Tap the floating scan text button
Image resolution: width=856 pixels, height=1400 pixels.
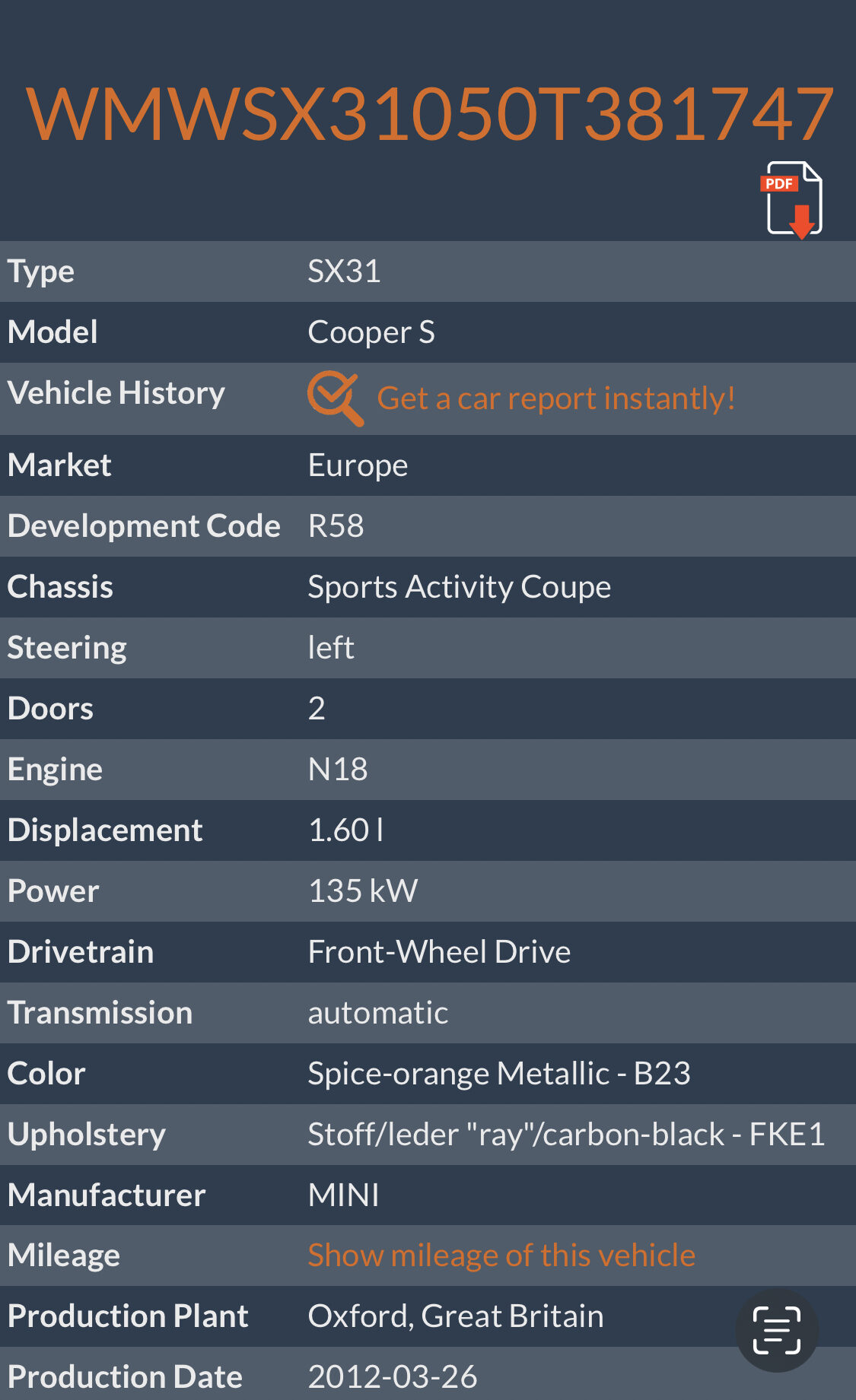pyautogui.click(x=777, y=1331)
